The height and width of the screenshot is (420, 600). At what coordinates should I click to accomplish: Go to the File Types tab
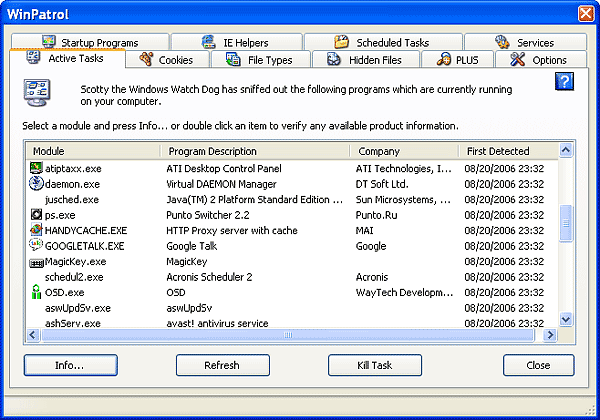click(x=260, y=60)
